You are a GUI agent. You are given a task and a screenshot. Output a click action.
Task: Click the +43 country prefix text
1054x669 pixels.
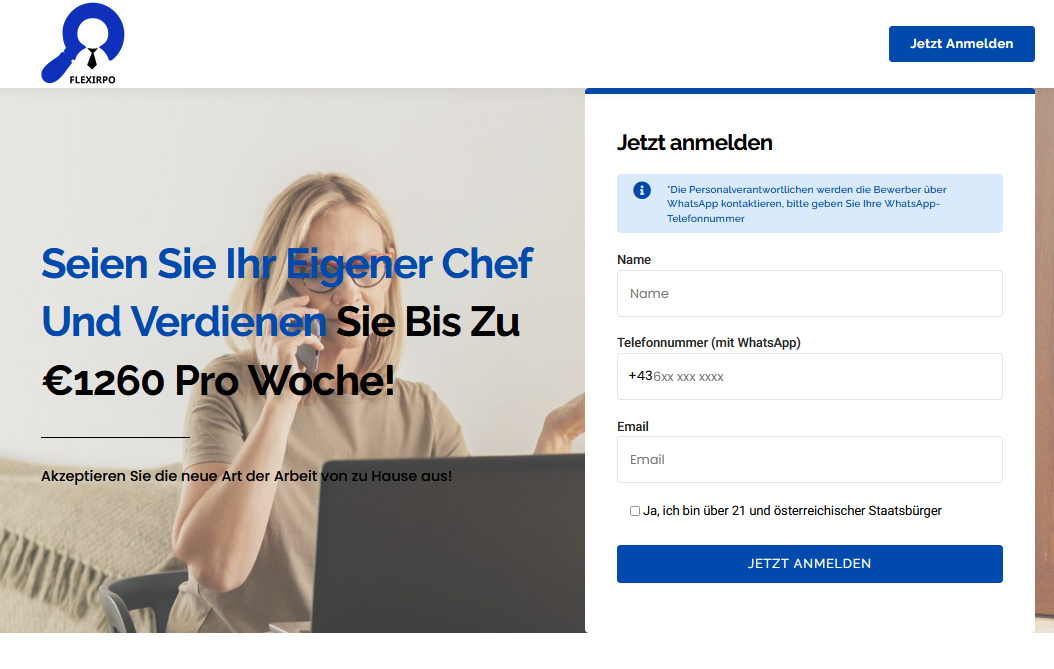(640, 376)
